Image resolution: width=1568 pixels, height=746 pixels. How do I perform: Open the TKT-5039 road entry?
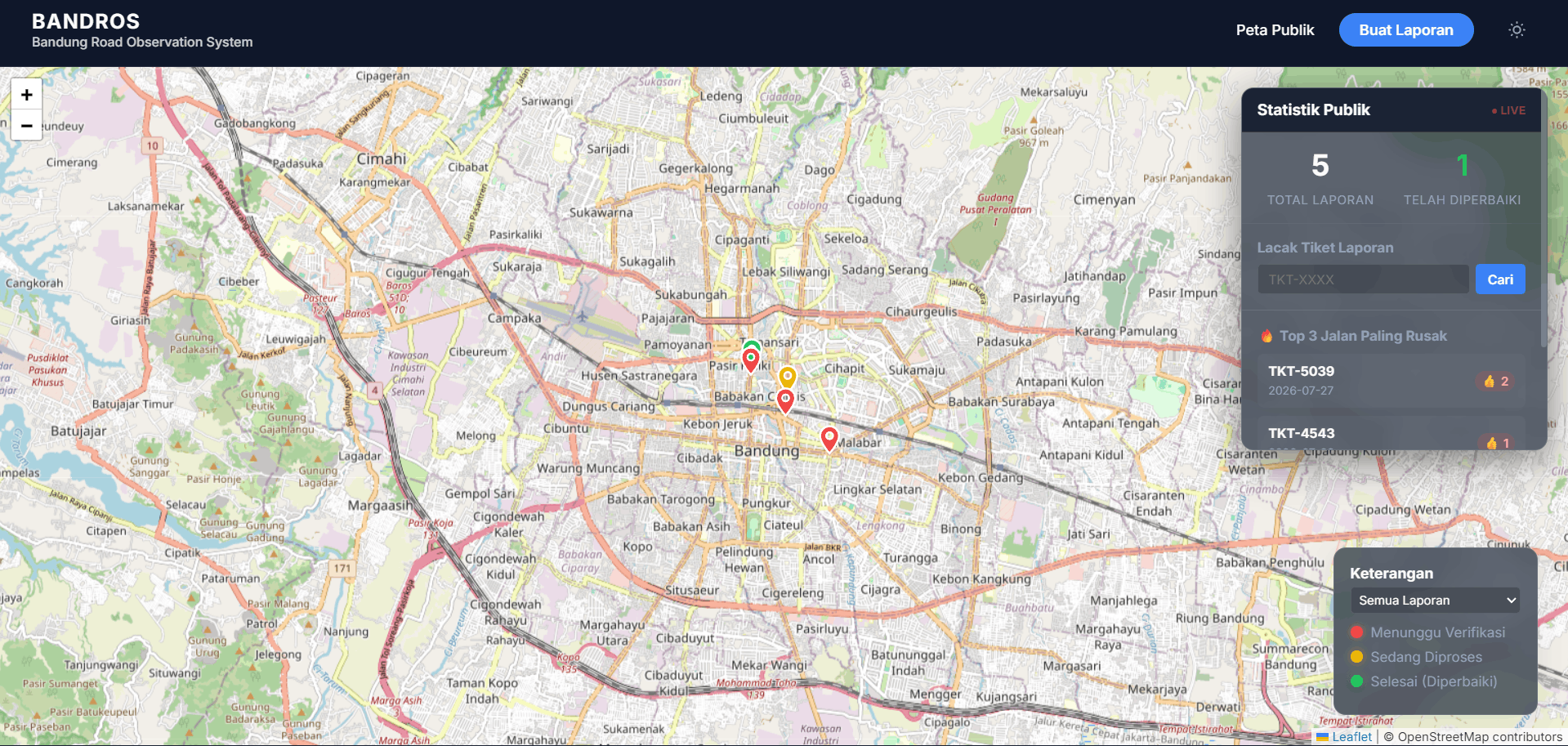pos(1391,381)
